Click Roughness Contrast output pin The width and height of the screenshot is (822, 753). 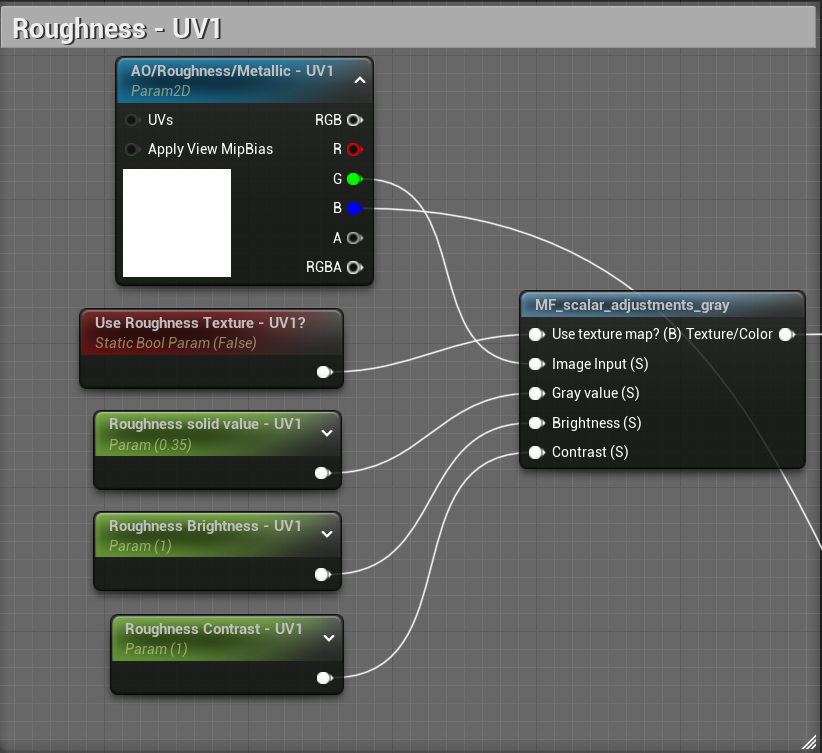[x=325, y=677]
